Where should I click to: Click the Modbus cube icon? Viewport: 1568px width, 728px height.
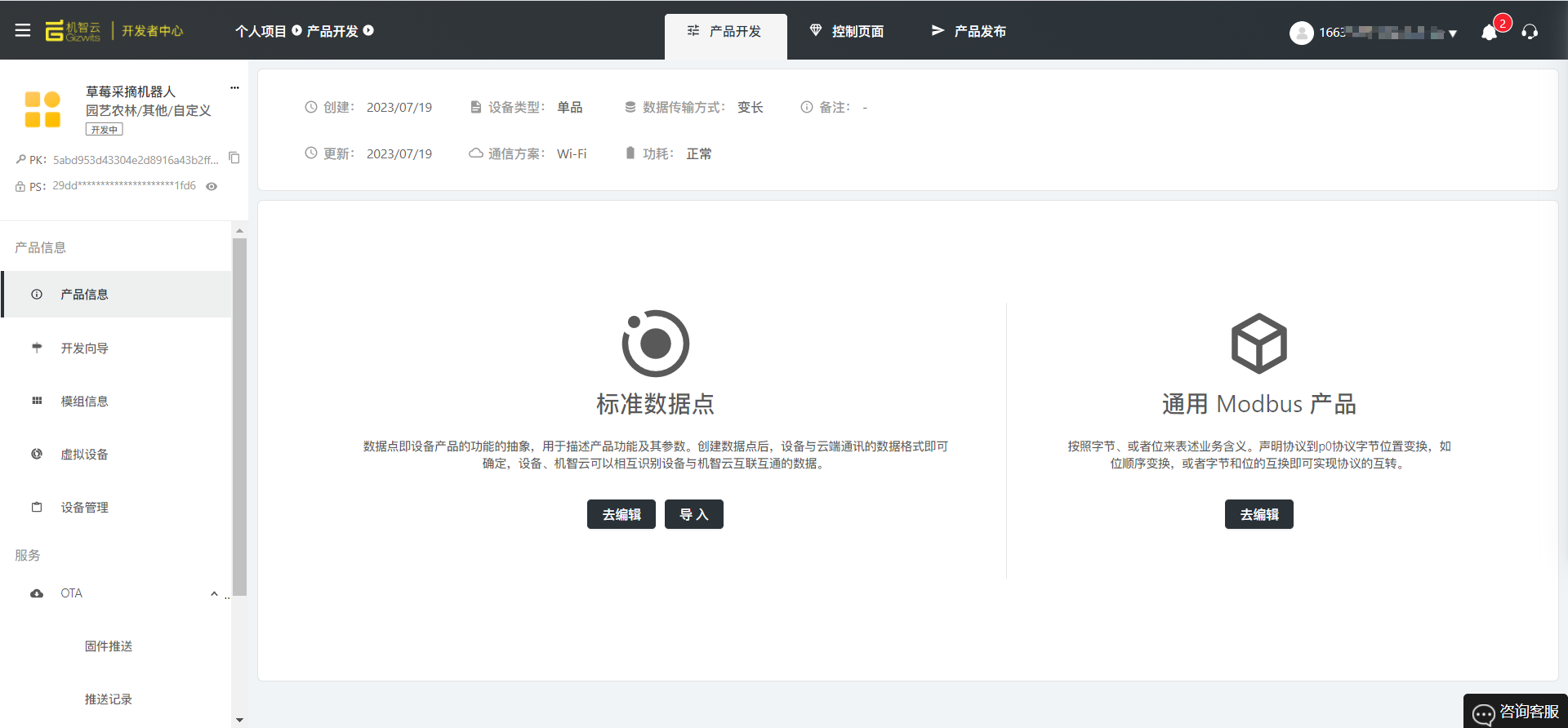click(1258, 343)
